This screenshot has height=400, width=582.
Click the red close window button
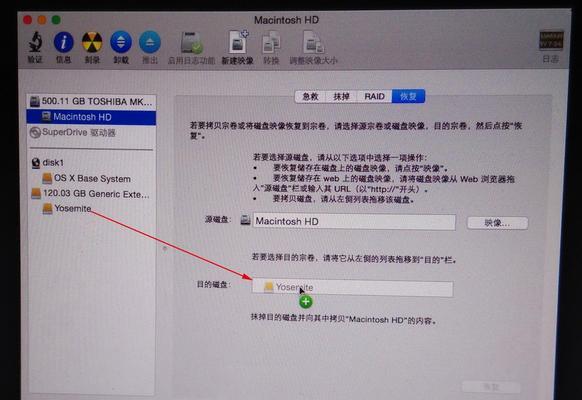tap(28, 20)
